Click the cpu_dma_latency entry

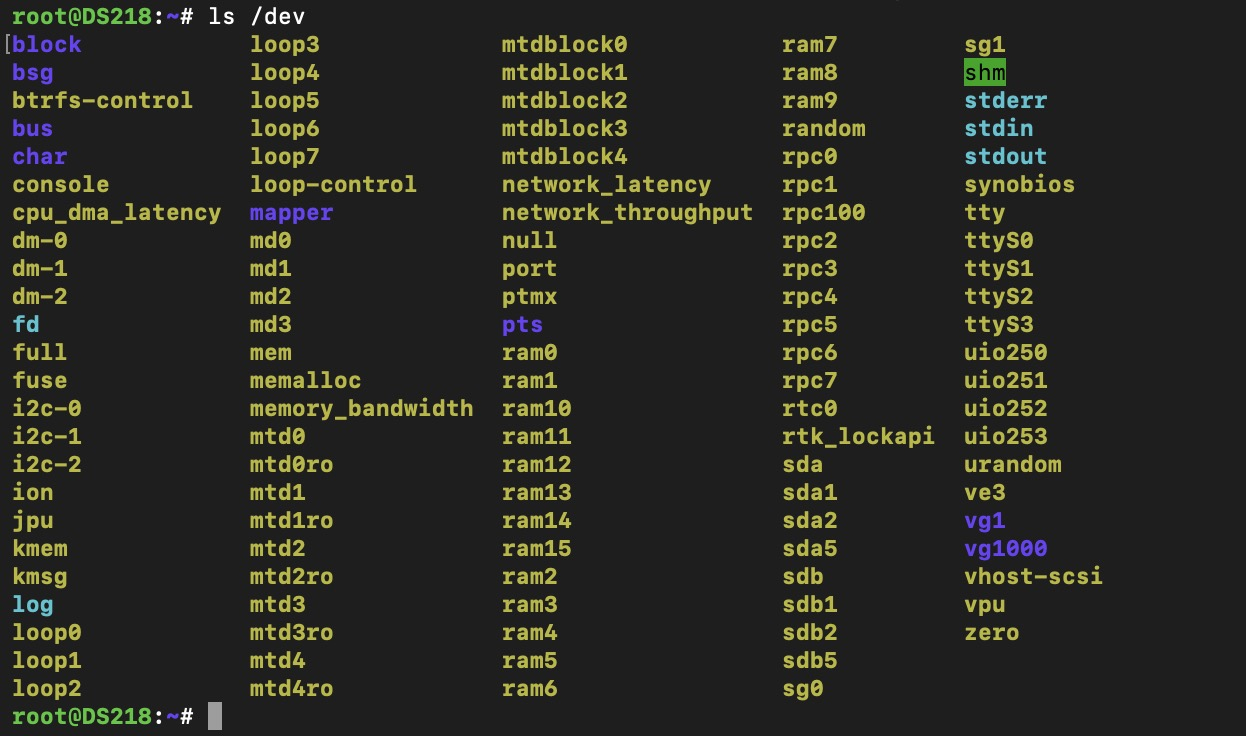[x=116, y=213]
